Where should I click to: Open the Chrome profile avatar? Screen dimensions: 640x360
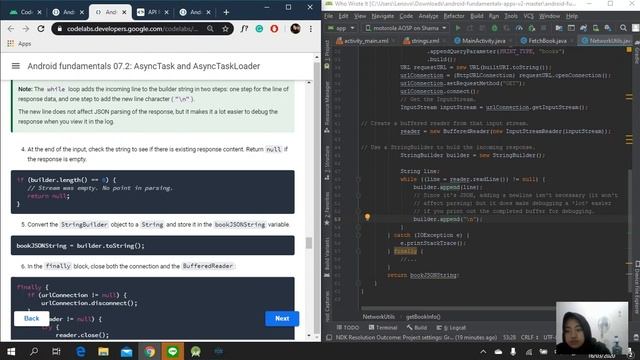296,29
